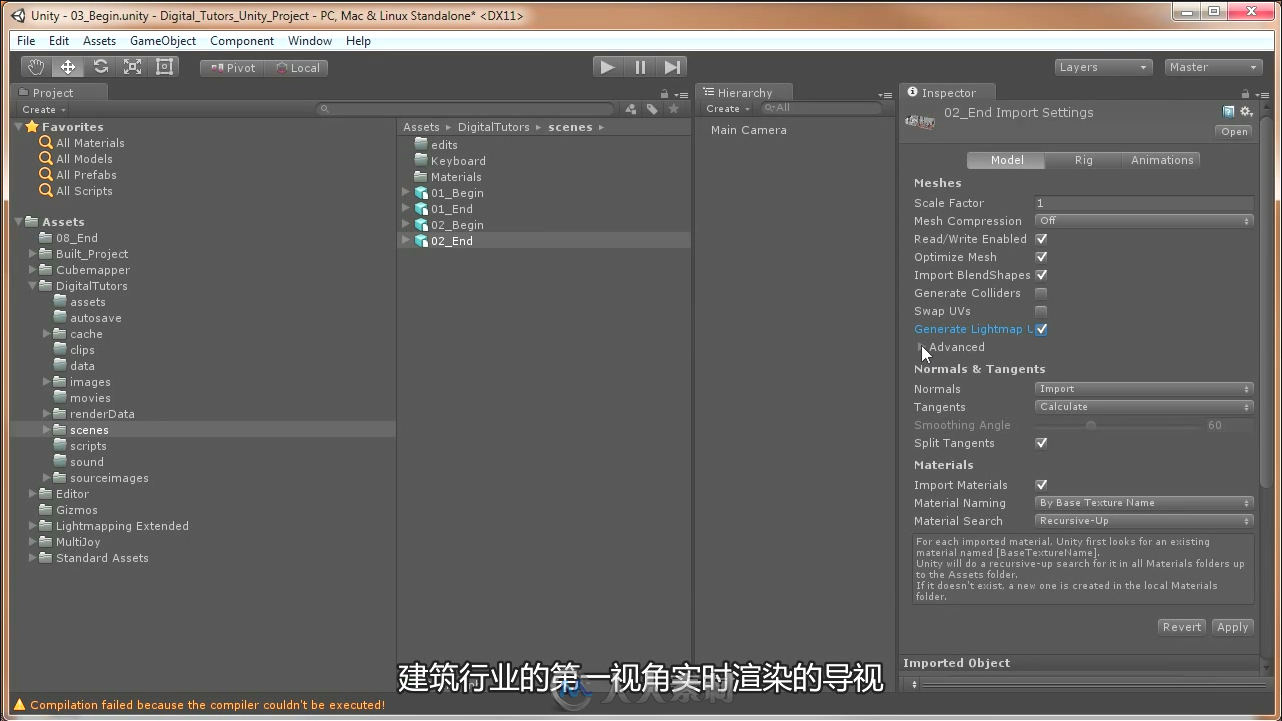Image resolution: width=1282 pixels, height=721 pixels.
Task: Click the Project search field
Action: click(466, 109)
